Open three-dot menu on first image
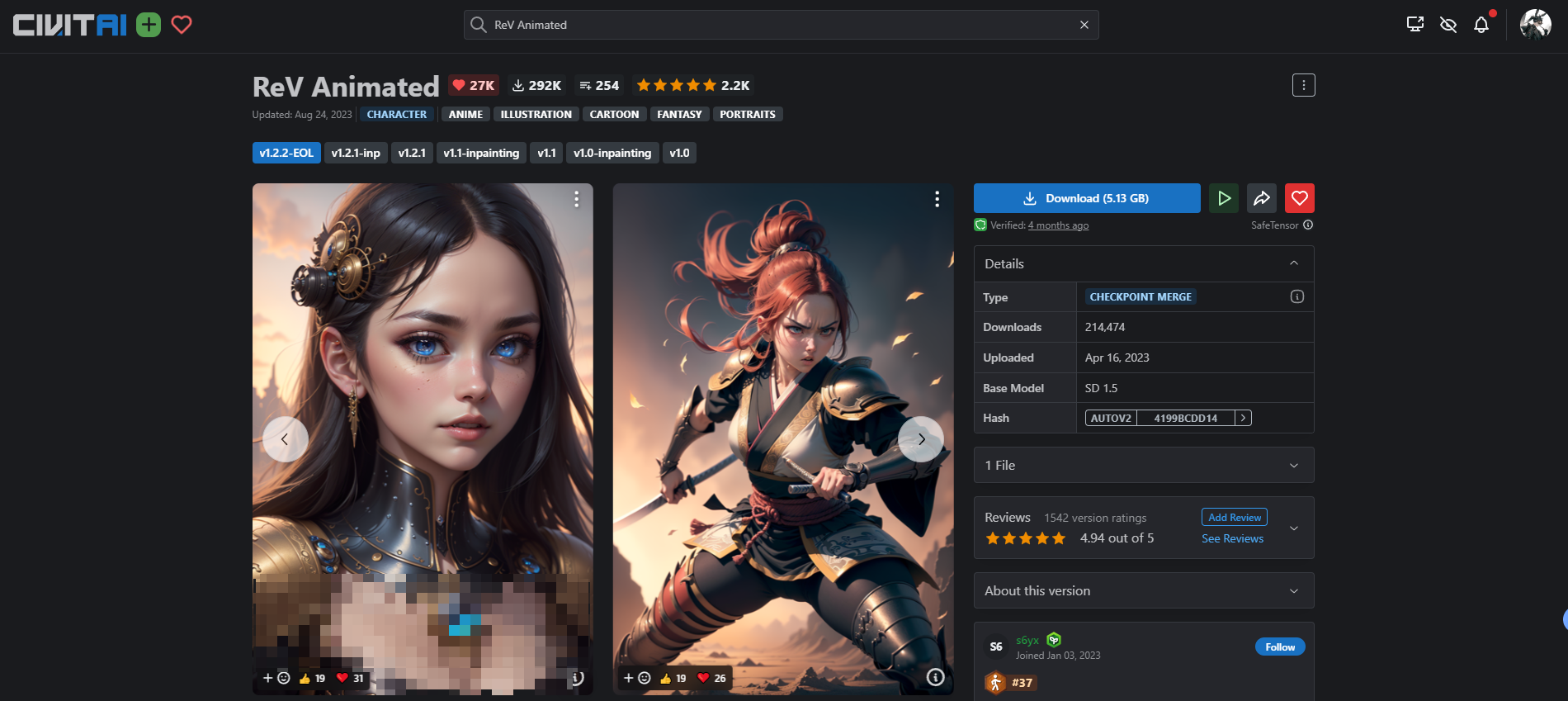Image resolution: width=1568 pixels, height=701 pixels. click(x=576, y=199)
